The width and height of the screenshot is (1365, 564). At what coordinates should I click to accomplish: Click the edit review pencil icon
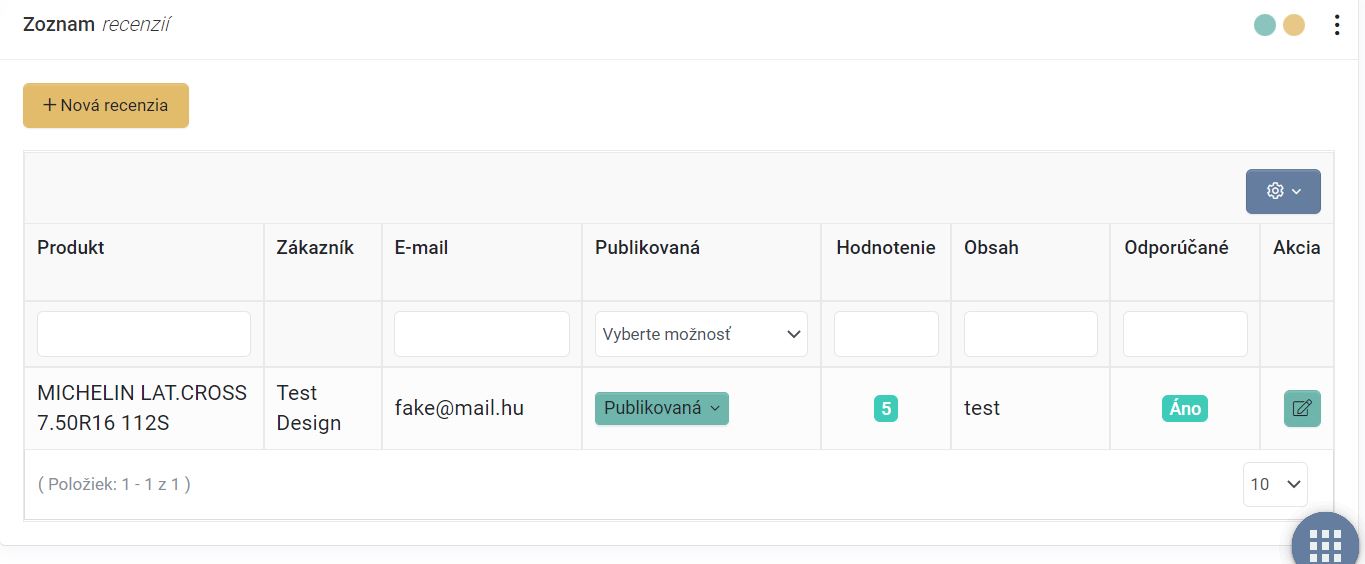1302,408
